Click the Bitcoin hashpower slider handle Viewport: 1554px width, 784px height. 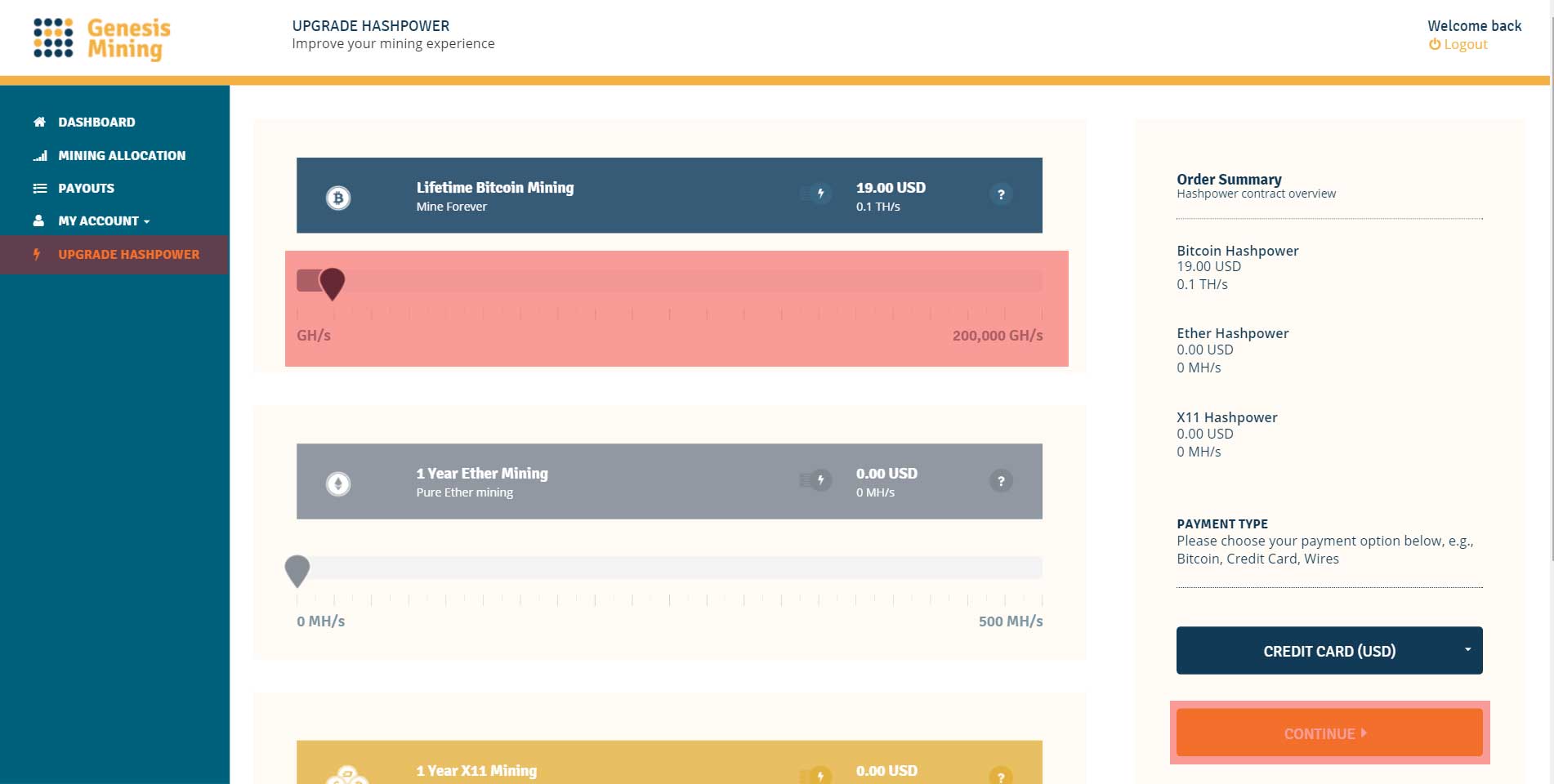point(332,283)
